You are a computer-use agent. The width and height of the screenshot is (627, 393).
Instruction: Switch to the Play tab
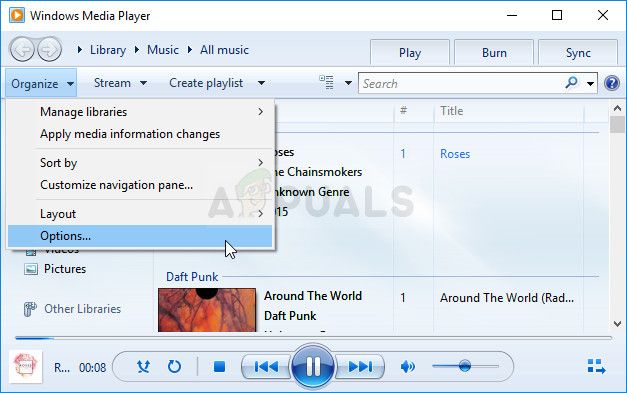coord(410,52)
